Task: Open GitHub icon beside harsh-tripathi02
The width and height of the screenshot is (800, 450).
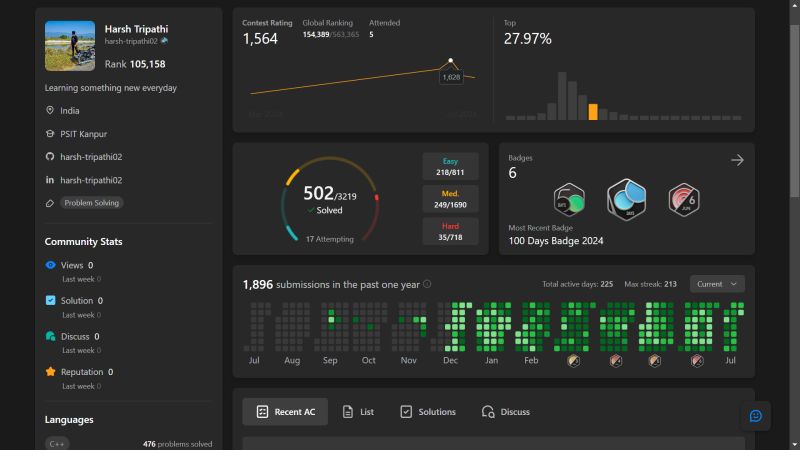Action: point(49,157)
